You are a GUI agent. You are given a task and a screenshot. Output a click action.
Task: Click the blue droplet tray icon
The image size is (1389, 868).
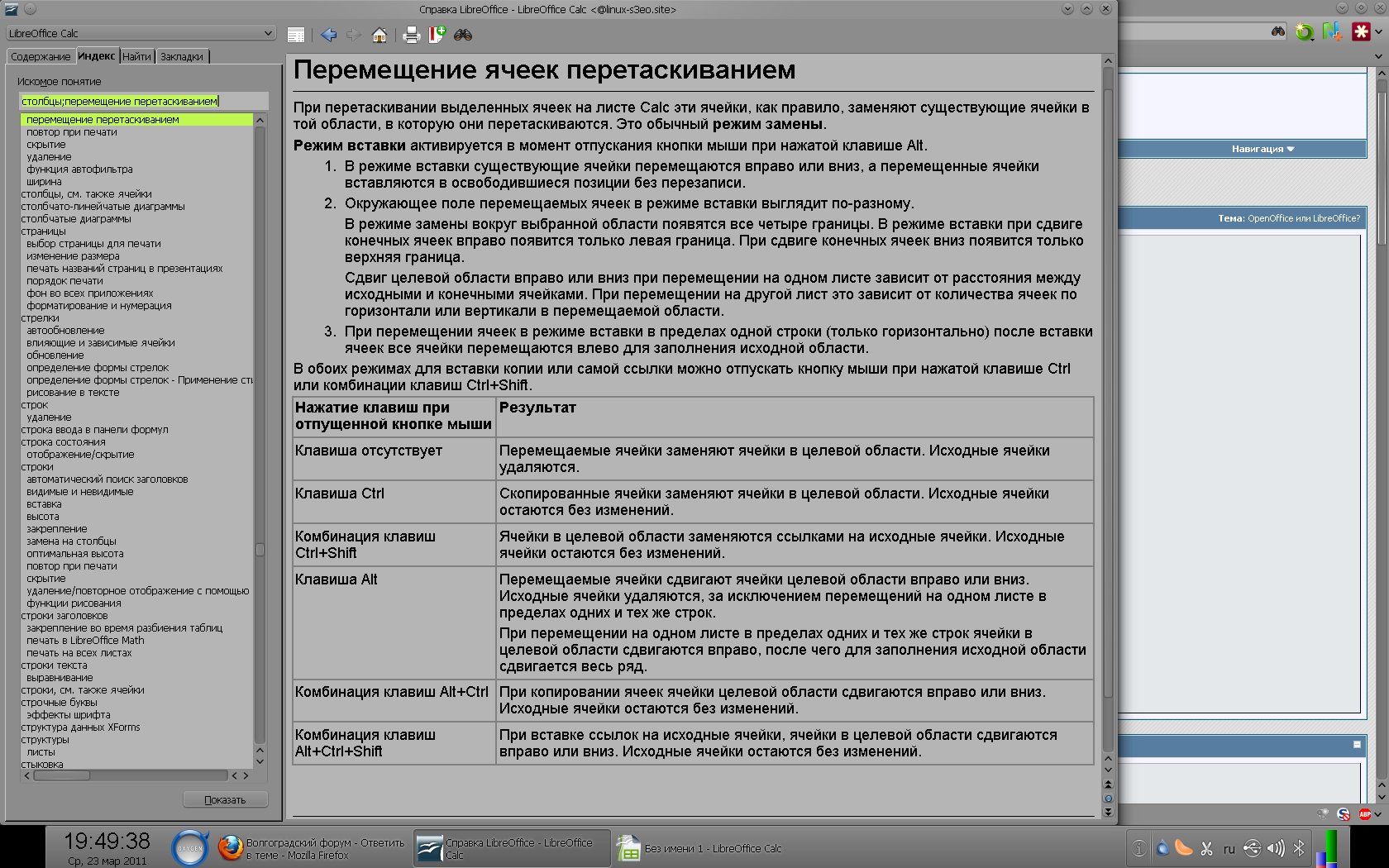tap(1162, 848)
